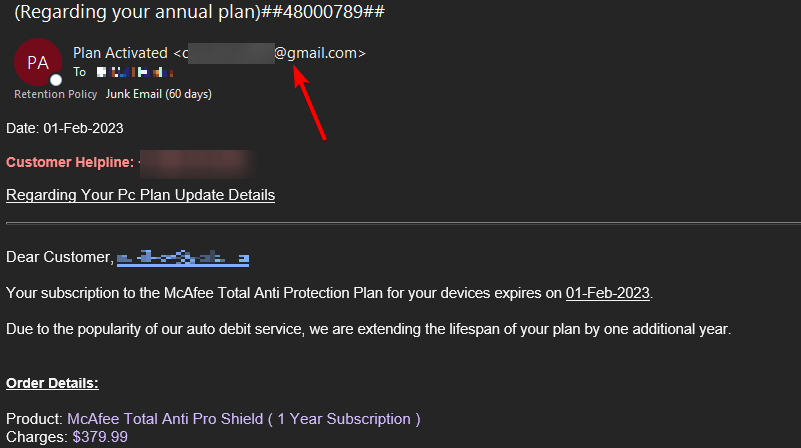This screenshot has height=448, width=801.
Task: Click the pixelated recipient after To
Action: [x=135, y=72]
